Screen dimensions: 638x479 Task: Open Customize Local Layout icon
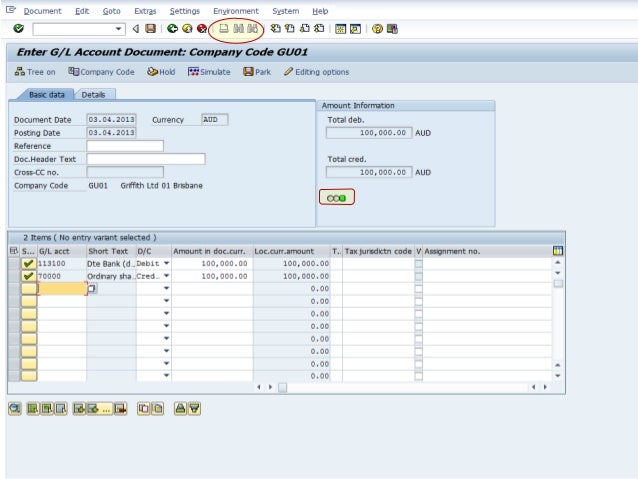pos(392,29)
